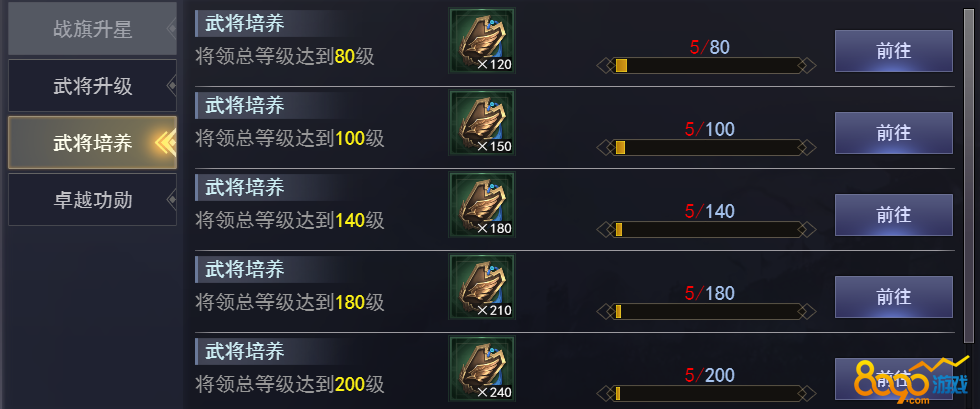Select the 武将培养 tab
This screenshot has height=409, width=980.
pyautogui.click(x=92, y=143)
